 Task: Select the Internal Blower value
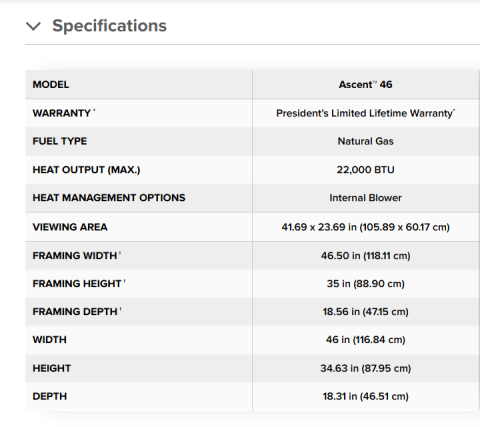point(366,198)
